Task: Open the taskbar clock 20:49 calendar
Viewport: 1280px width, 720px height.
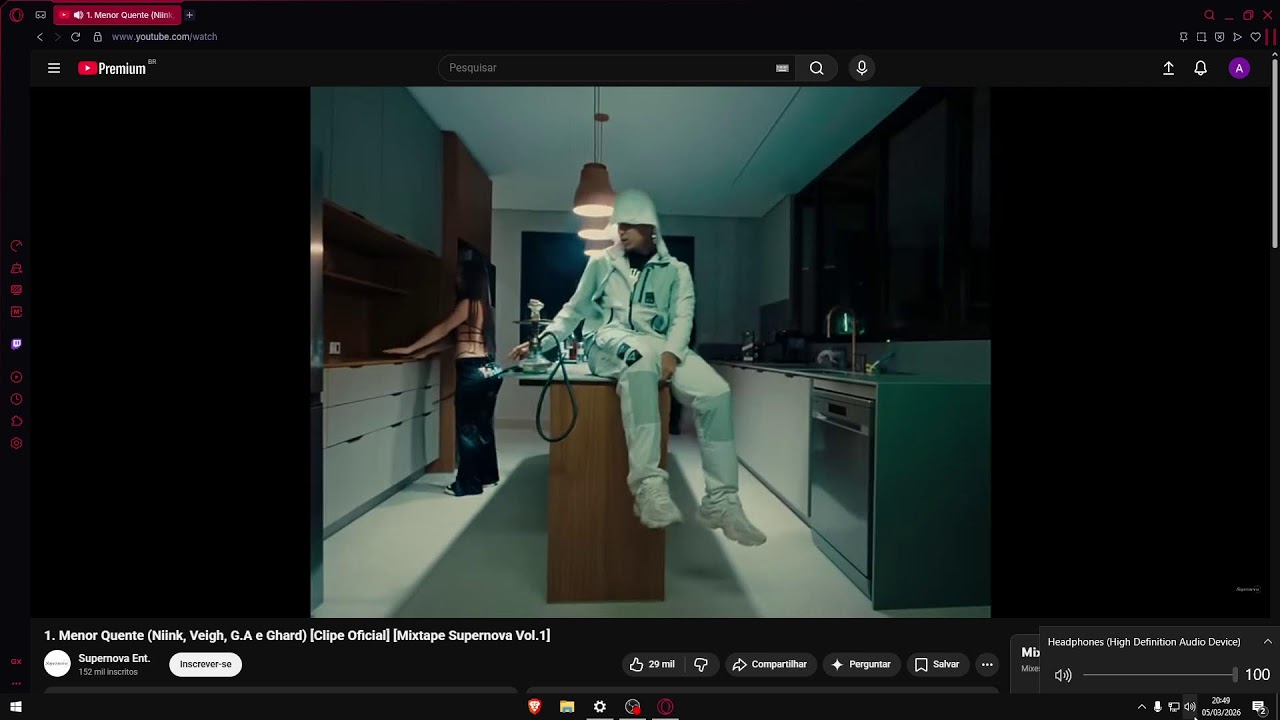Action: coord(1221,707)
